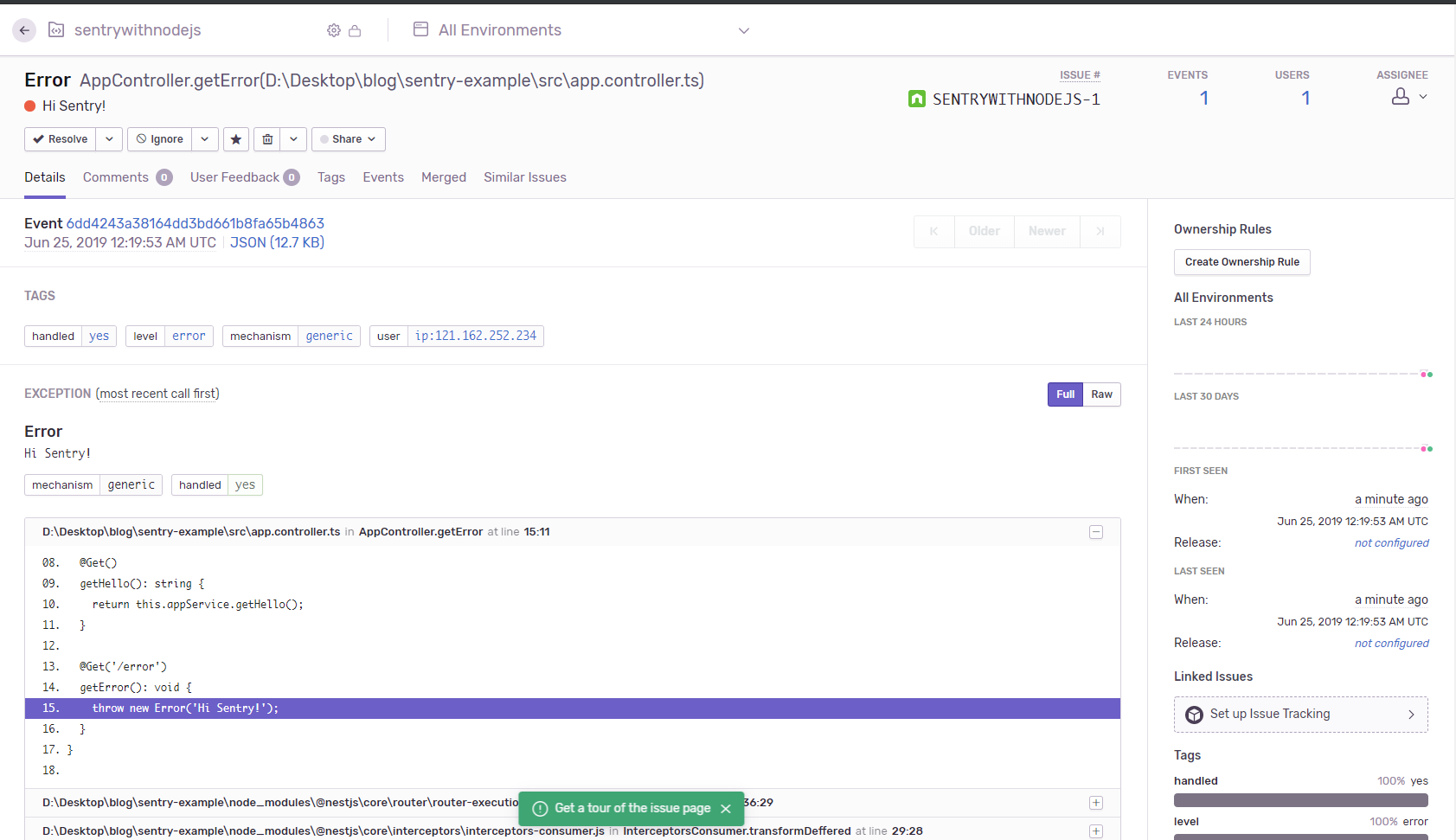Click the mechanism generic pill under Error
This screenshot has width=1456, height=840.
point(93,485)
